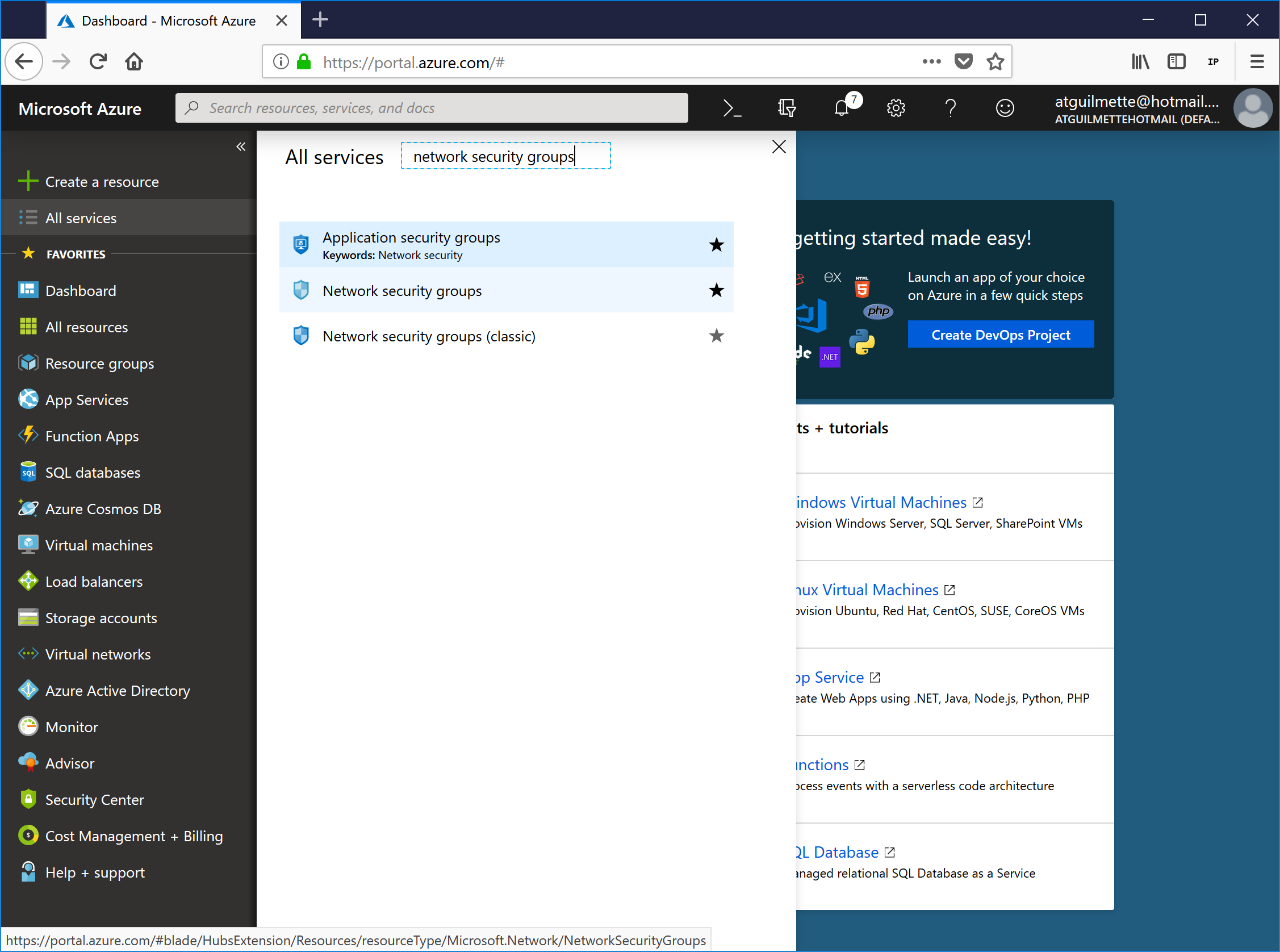Open Azure Cloud Shell icon
The height and width of the screenshot is (952, 1280).
click(731, 108)
